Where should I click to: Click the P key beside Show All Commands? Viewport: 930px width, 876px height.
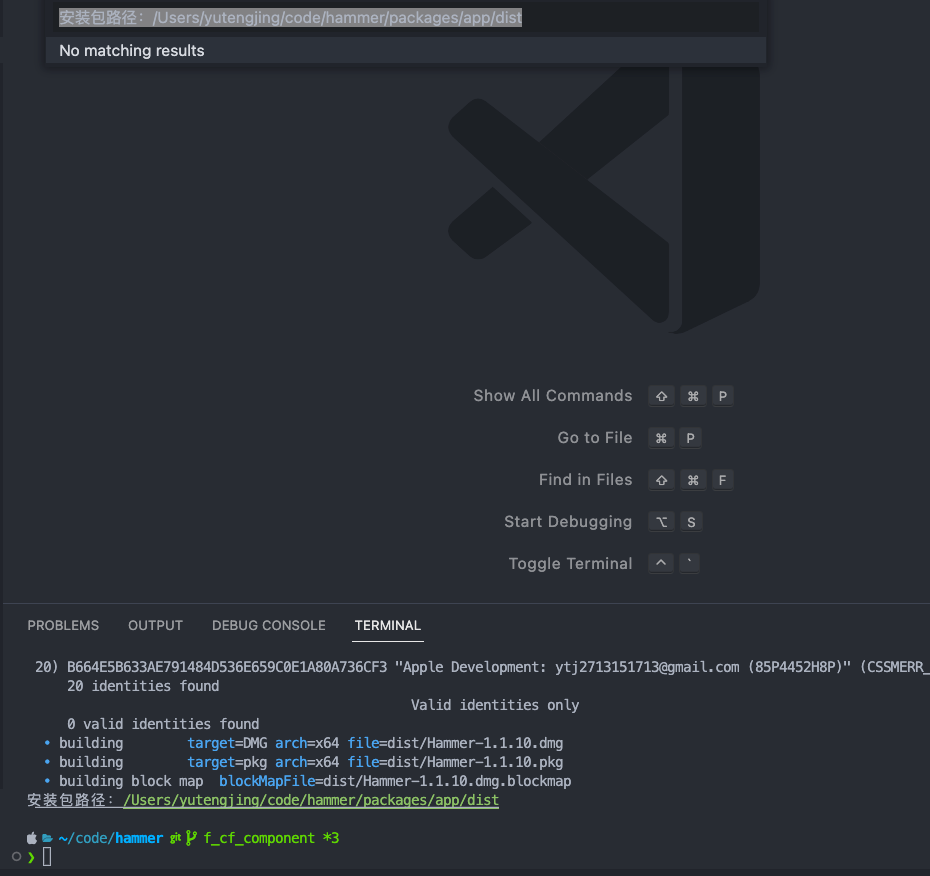[x=722, y=396]
